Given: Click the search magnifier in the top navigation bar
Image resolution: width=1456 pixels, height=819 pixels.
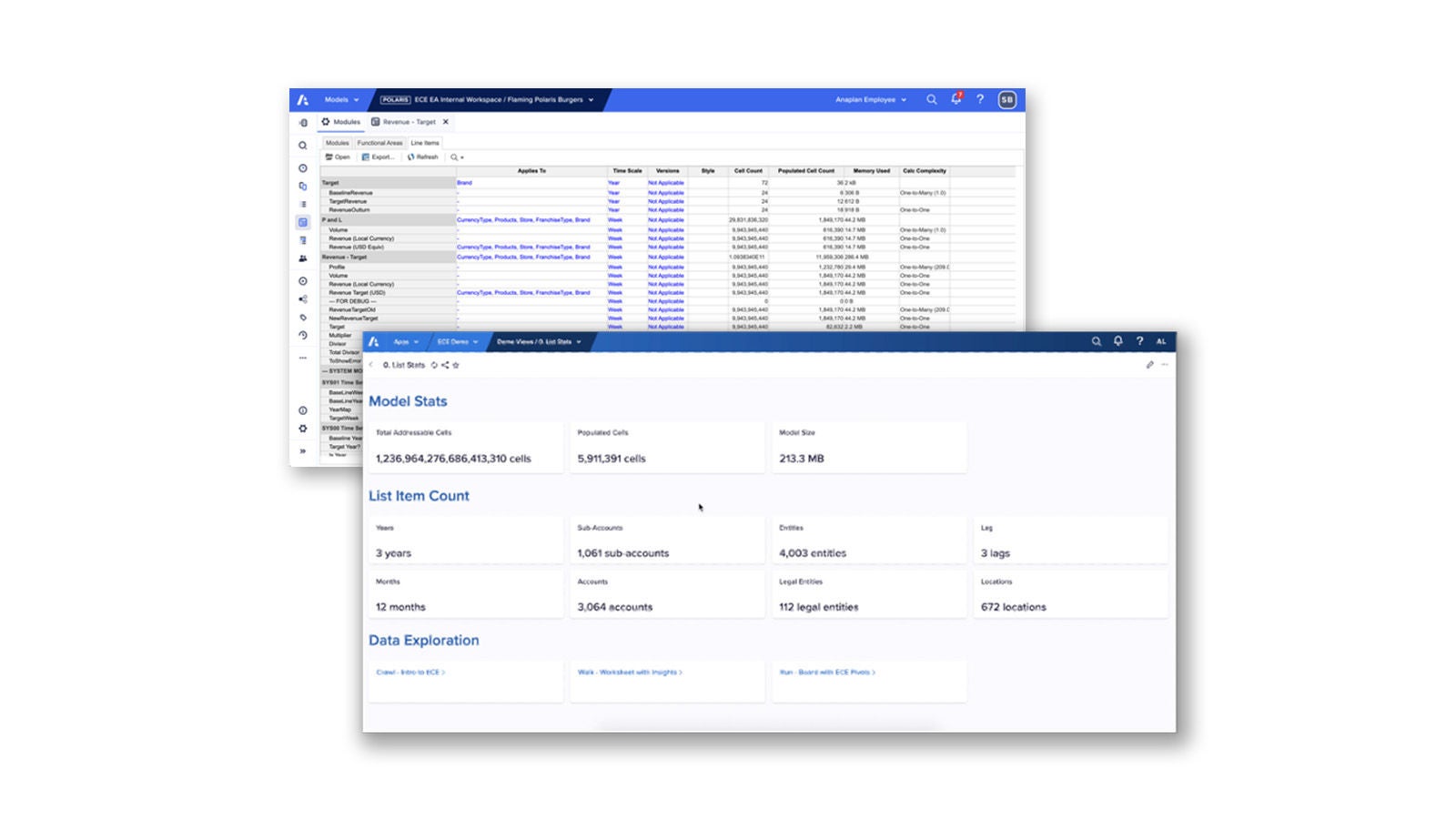Looking at the screenshot, I should [x=931, y=100].
